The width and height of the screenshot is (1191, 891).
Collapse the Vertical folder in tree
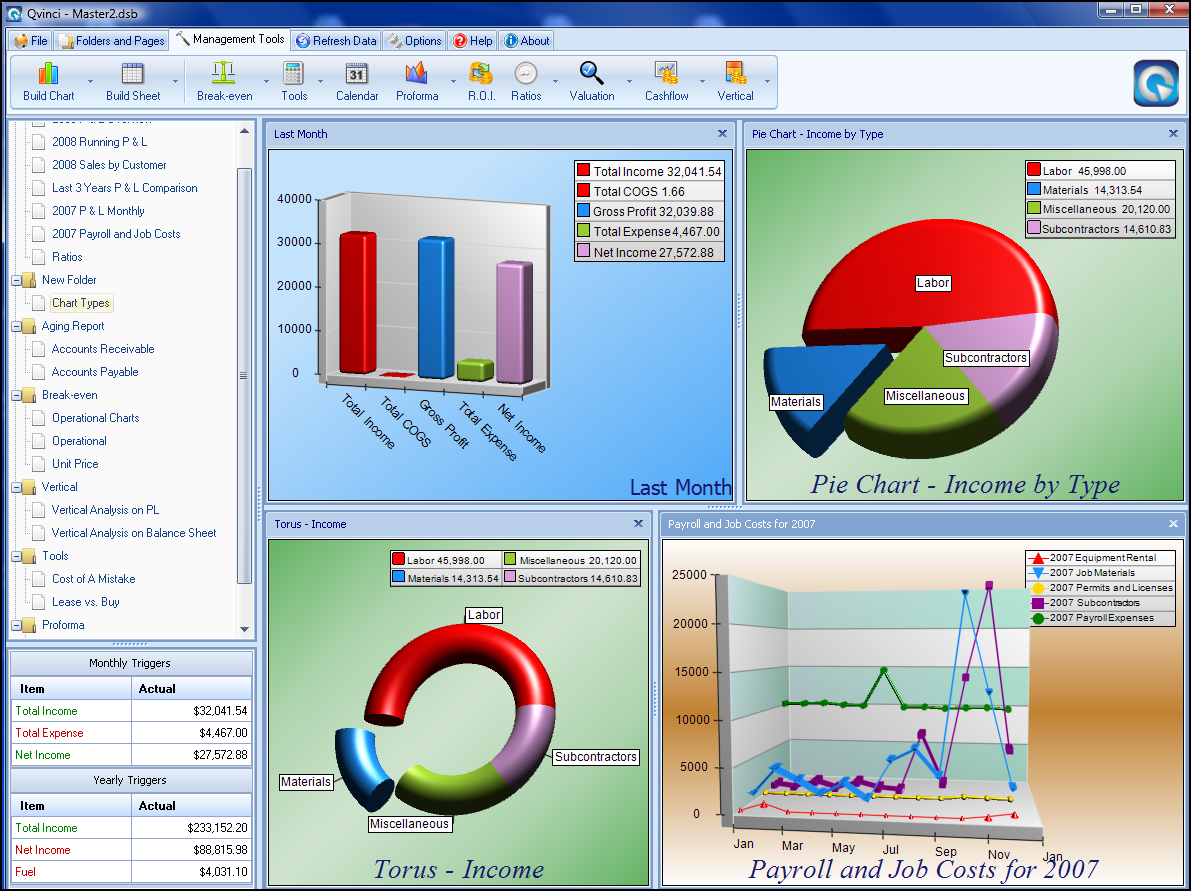point(17,488)
